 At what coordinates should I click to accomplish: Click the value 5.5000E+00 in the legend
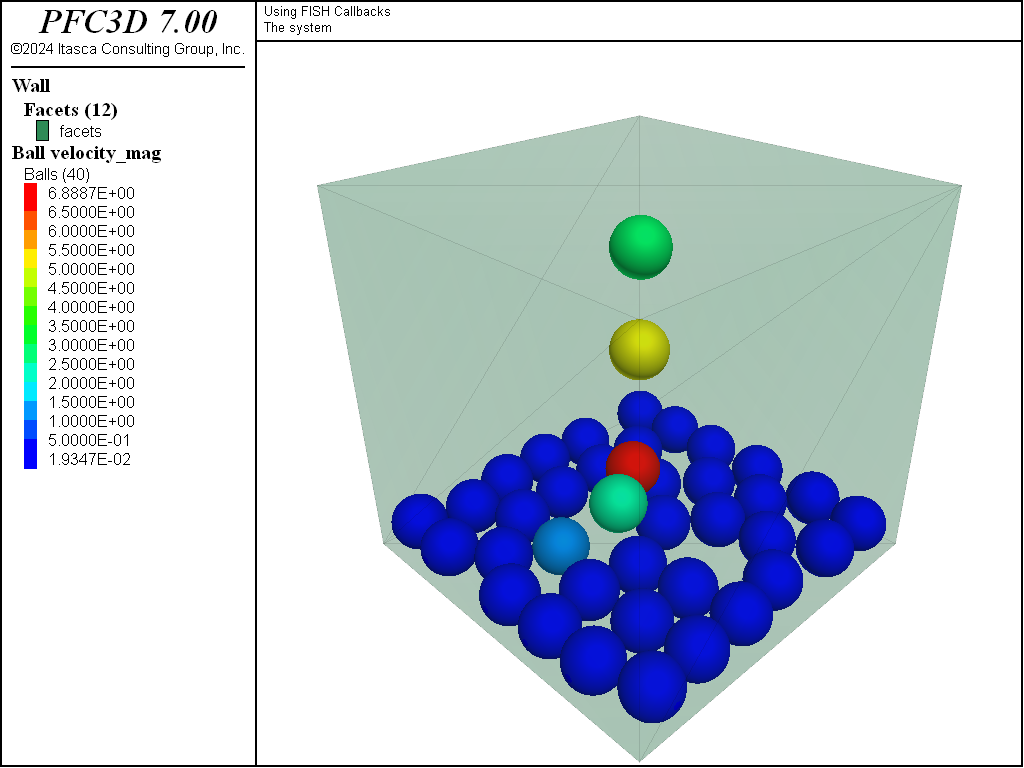tap(91, 250)
